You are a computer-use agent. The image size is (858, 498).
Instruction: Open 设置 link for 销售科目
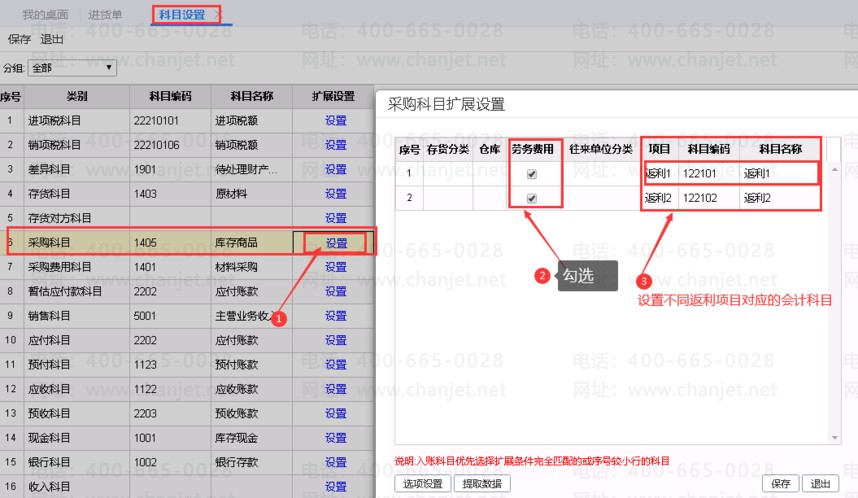coord(335,316)
